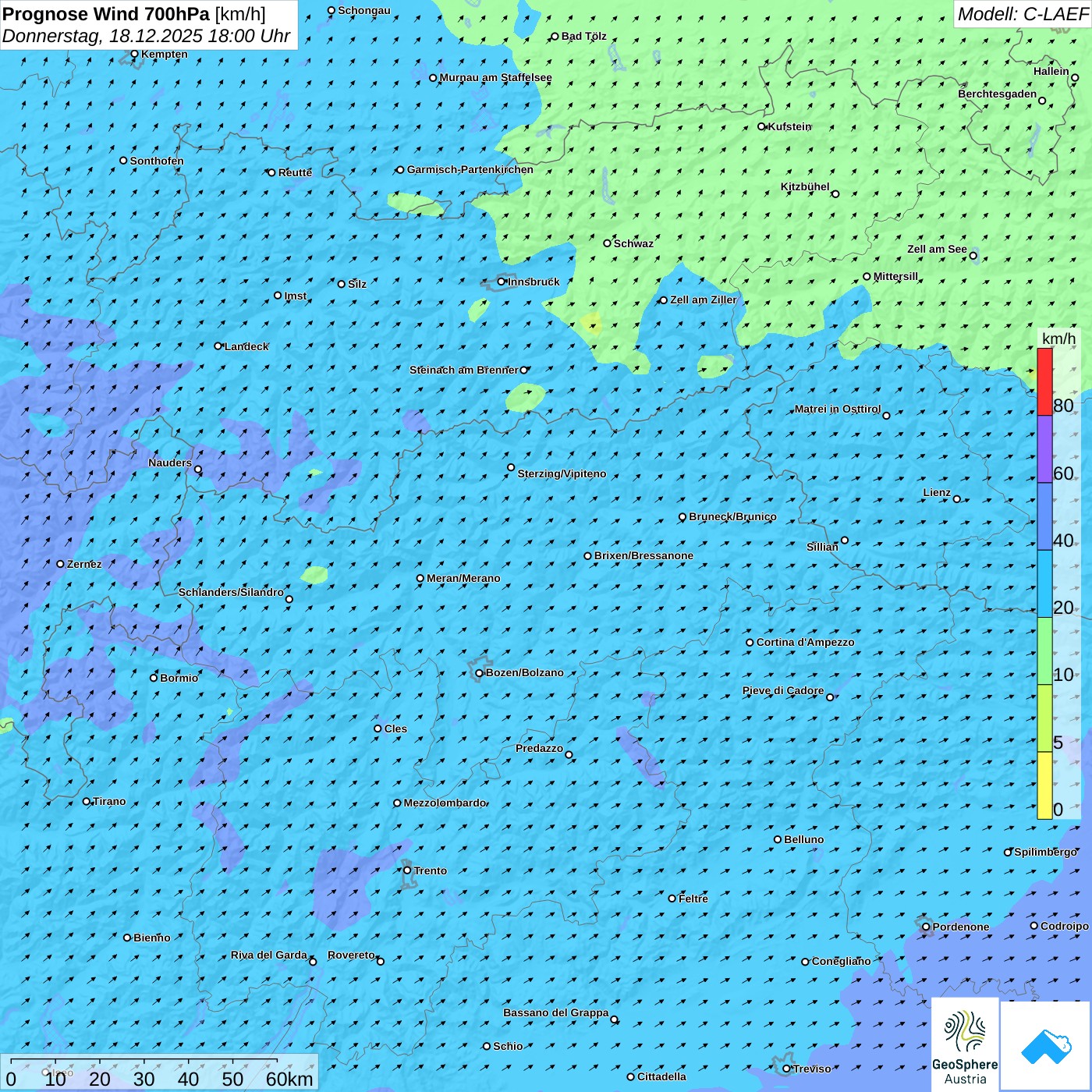Click the yellow 0-5 km/h legend band
This screenshot has height=1092, width=1092.
click(1044, 785)
